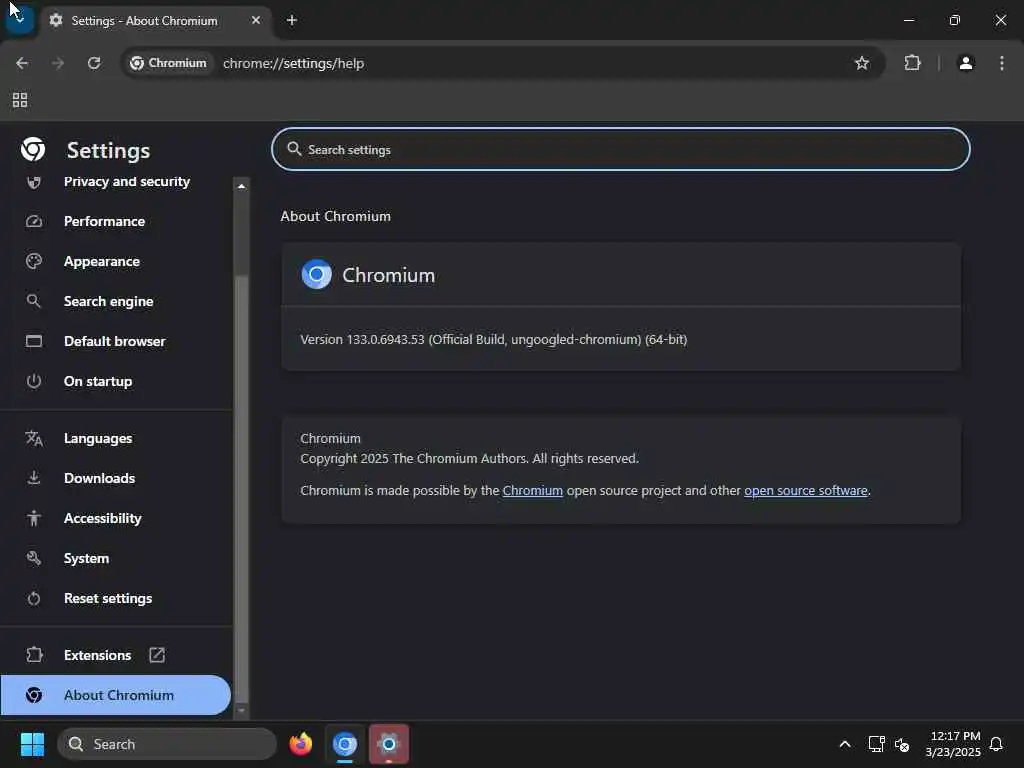
Task: Click the Chromium site info chip
Action: tap(168, 63)
